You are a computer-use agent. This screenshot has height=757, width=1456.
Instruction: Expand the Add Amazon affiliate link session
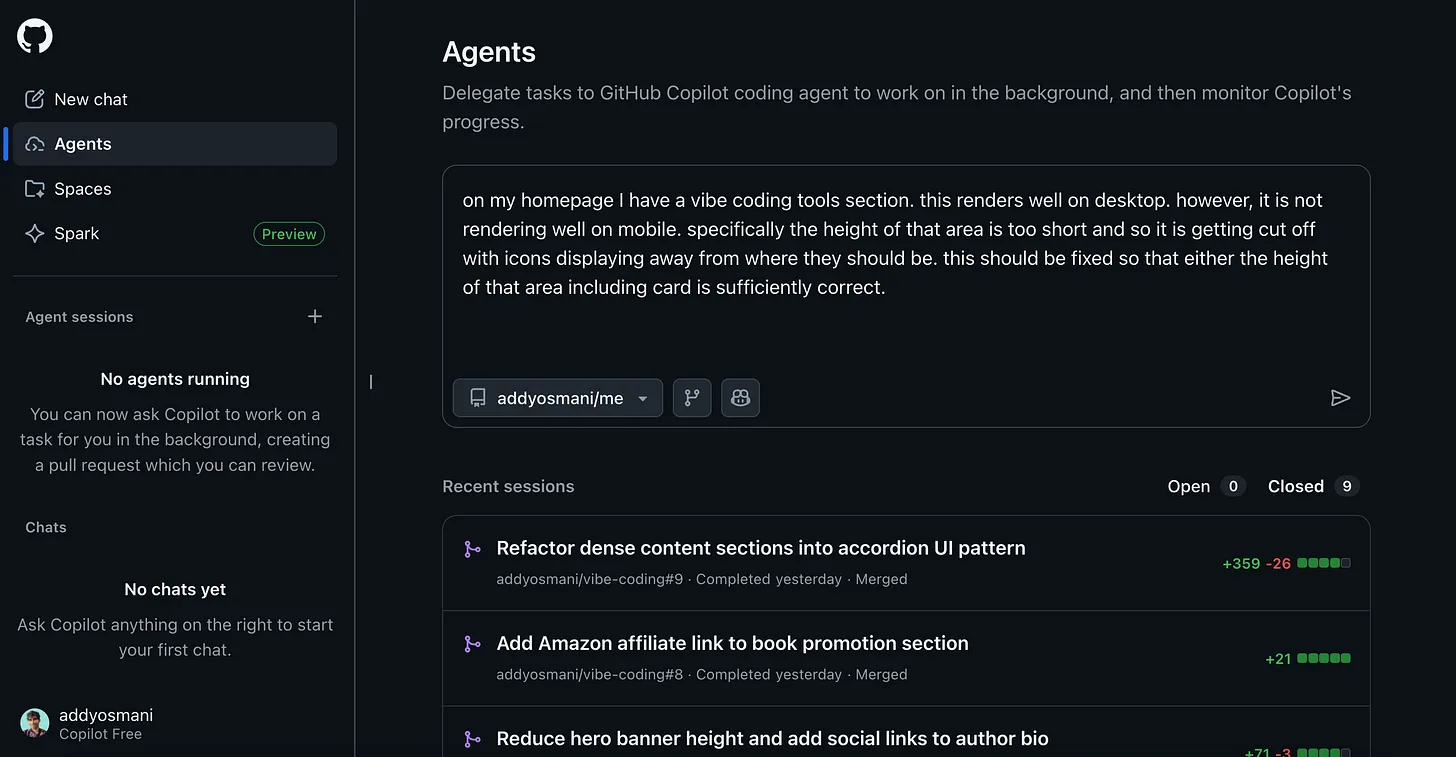(x=732, y=643)
